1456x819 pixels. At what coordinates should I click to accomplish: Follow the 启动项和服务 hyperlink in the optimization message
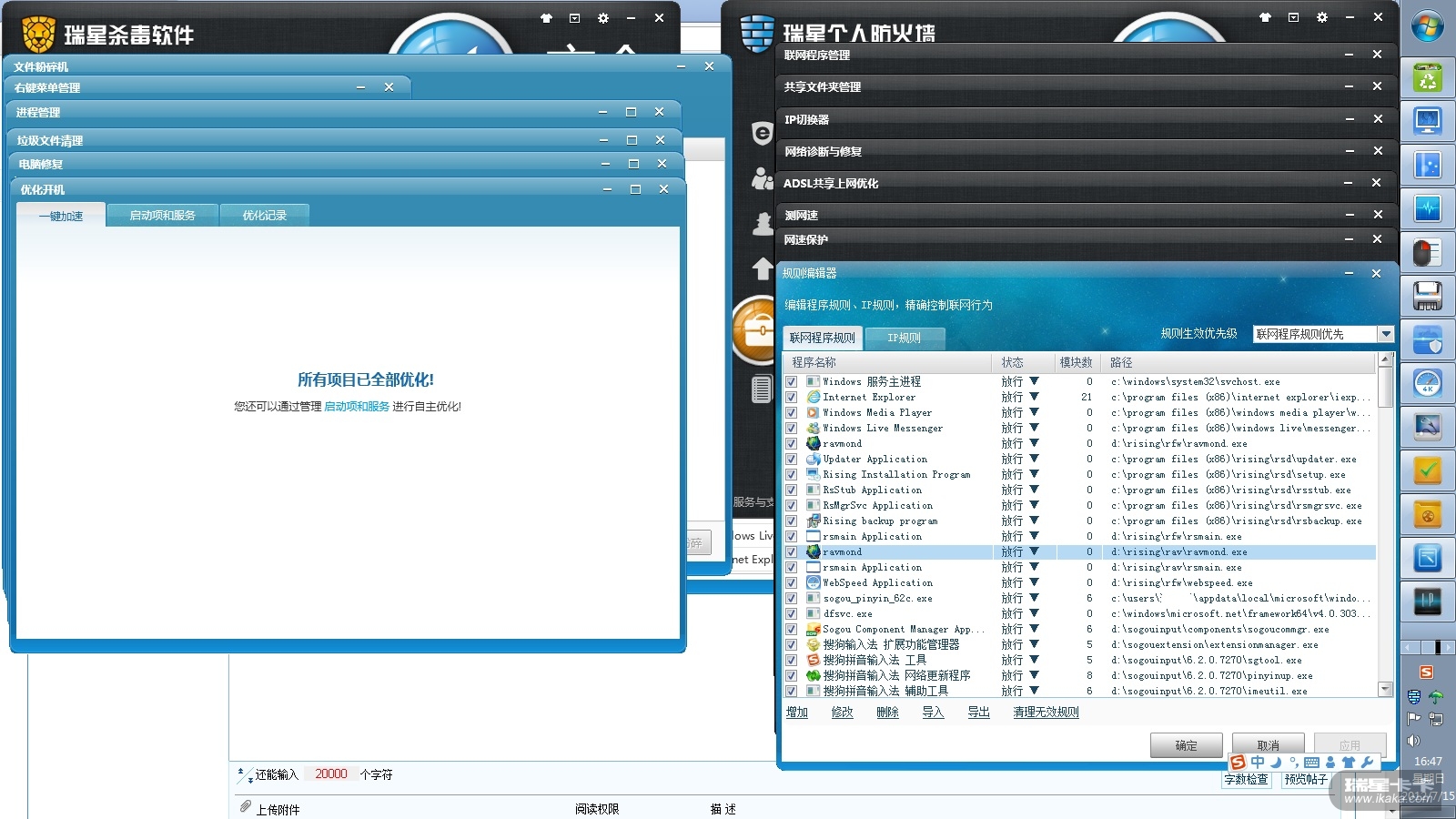pyautogui.click(x=357, y=407)
